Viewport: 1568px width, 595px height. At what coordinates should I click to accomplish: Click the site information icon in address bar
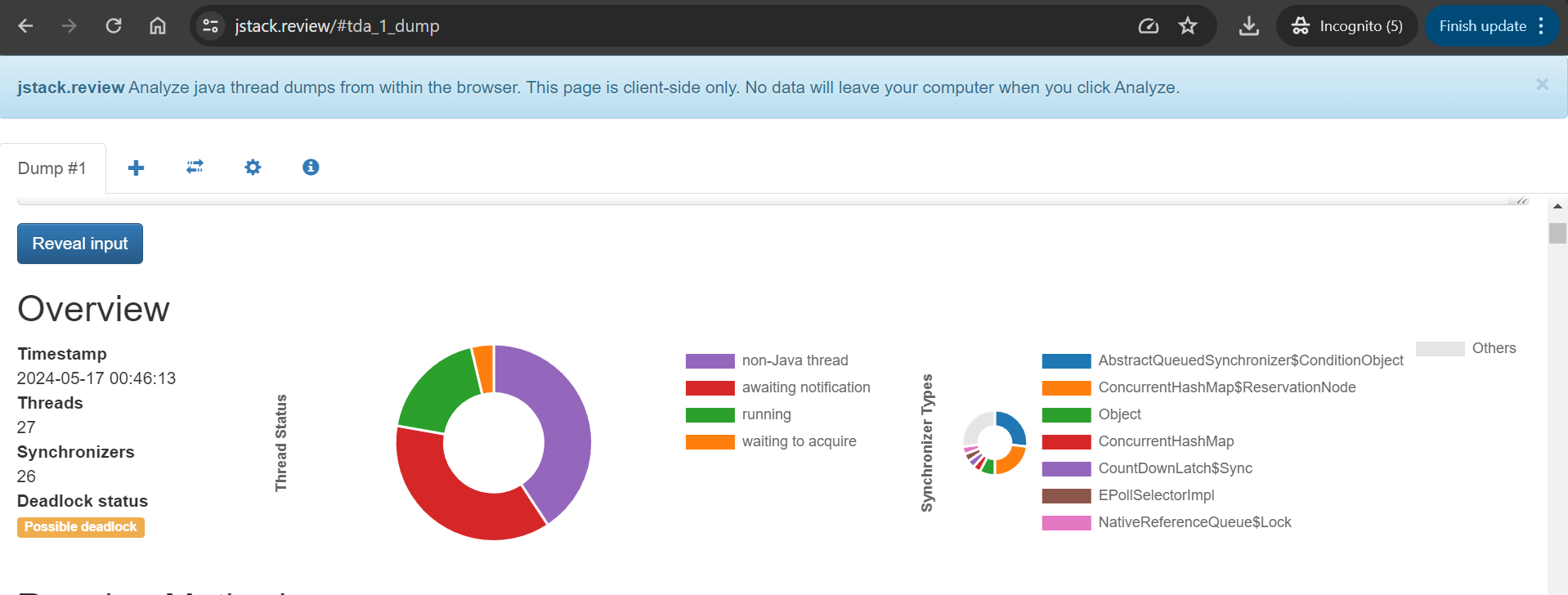(210, 26)
